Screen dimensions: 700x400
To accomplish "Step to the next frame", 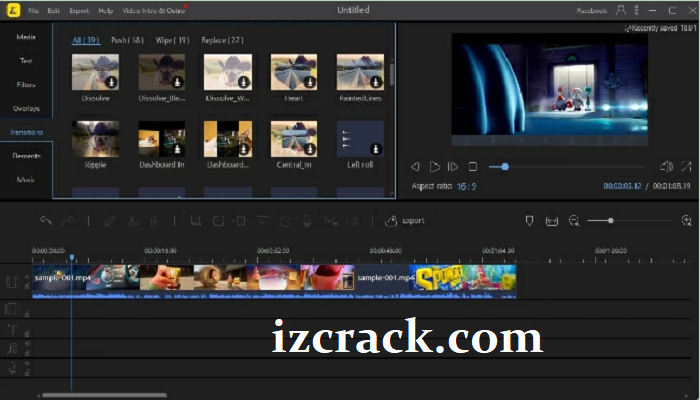I will pos(453,167).
